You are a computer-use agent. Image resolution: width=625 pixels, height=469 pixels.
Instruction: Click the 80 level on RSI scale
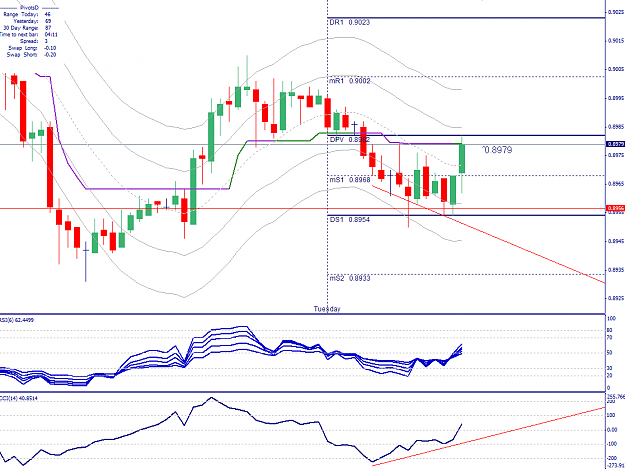[x=610, y=330]
